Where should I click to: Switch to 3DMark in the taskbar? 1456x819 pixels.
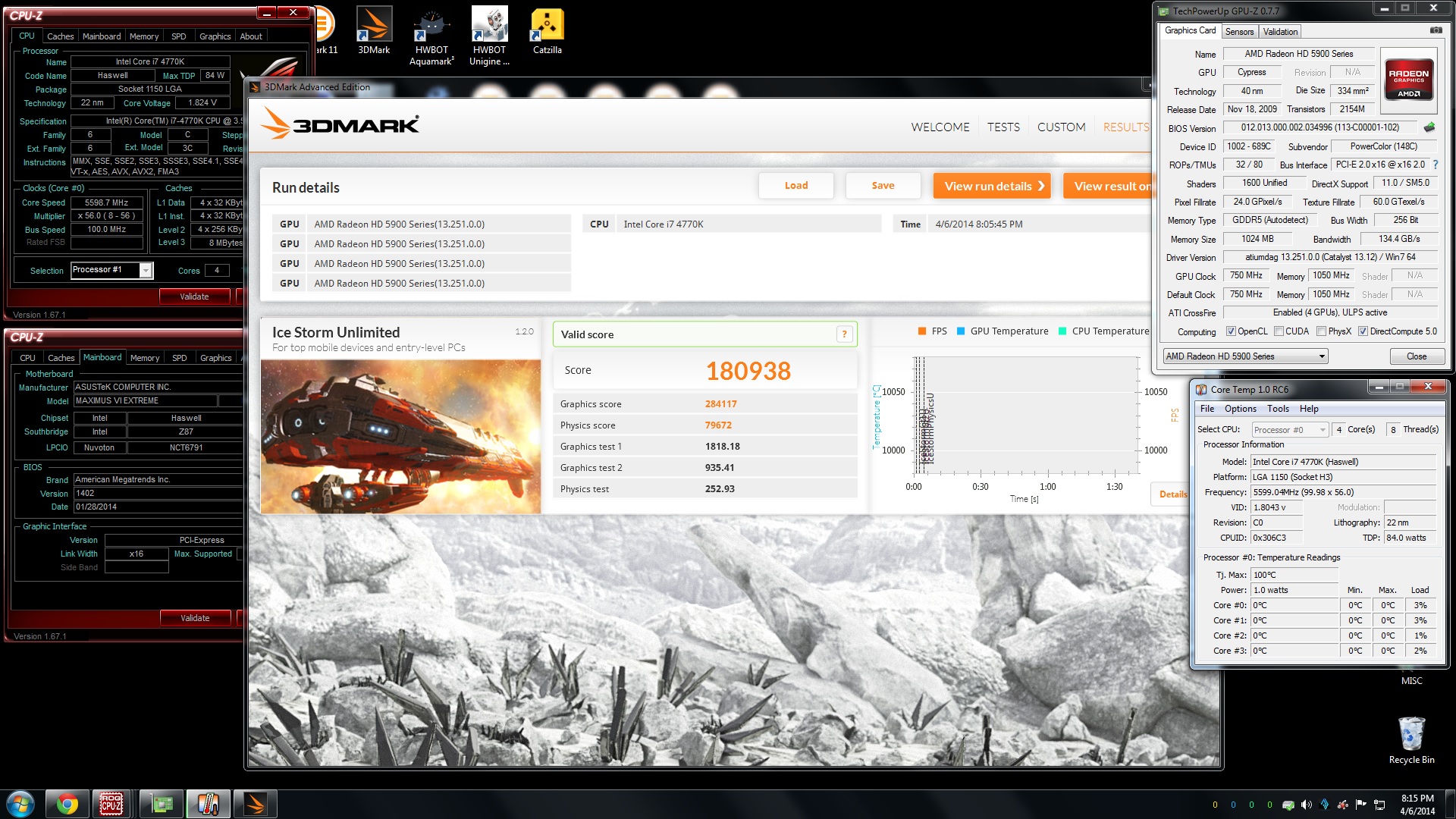pyautogui.click(x=256, y=804)
